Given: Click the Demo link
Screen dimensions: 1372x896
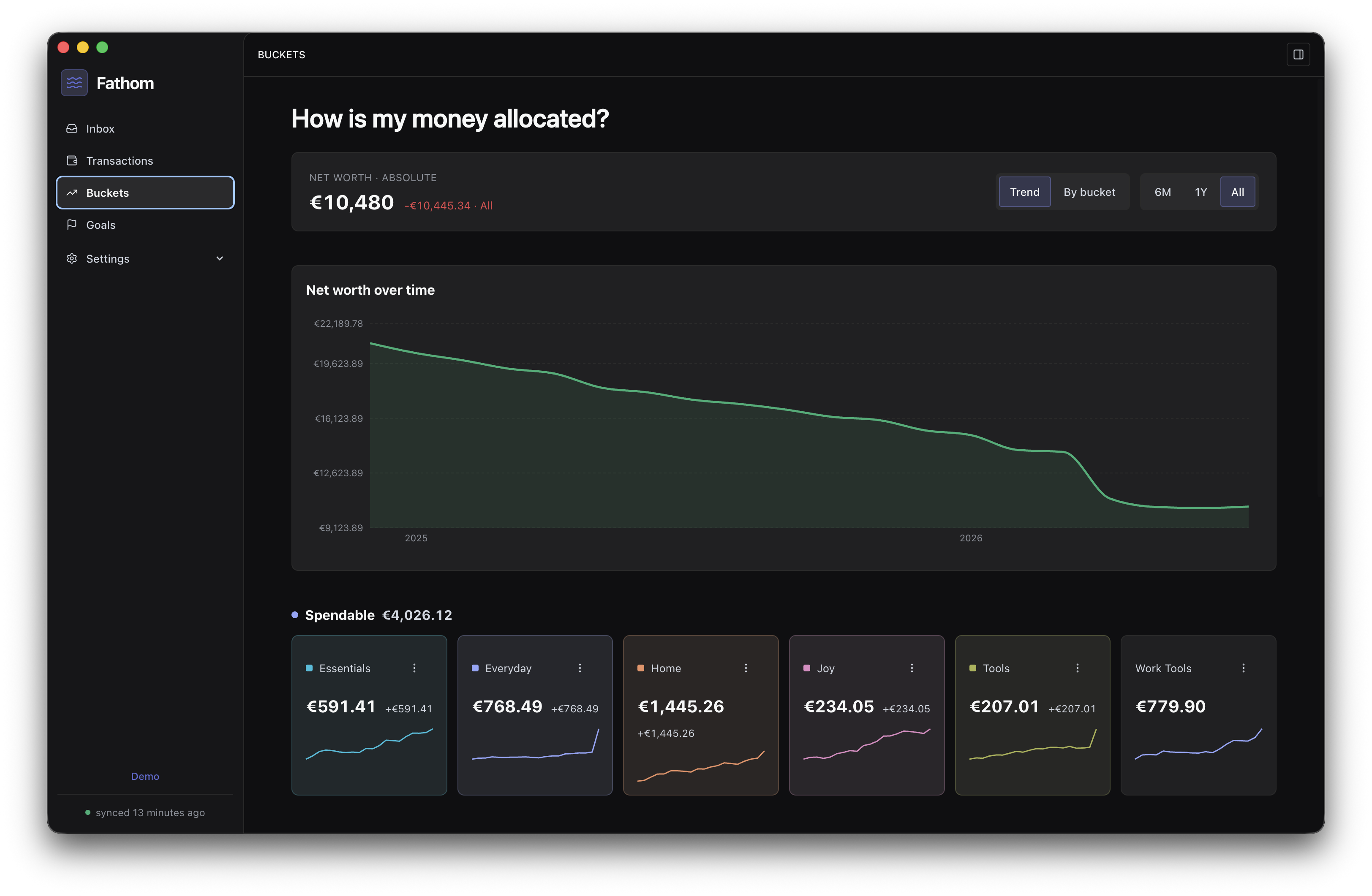Looking at the screenshot, I should (x=145, y=776).
